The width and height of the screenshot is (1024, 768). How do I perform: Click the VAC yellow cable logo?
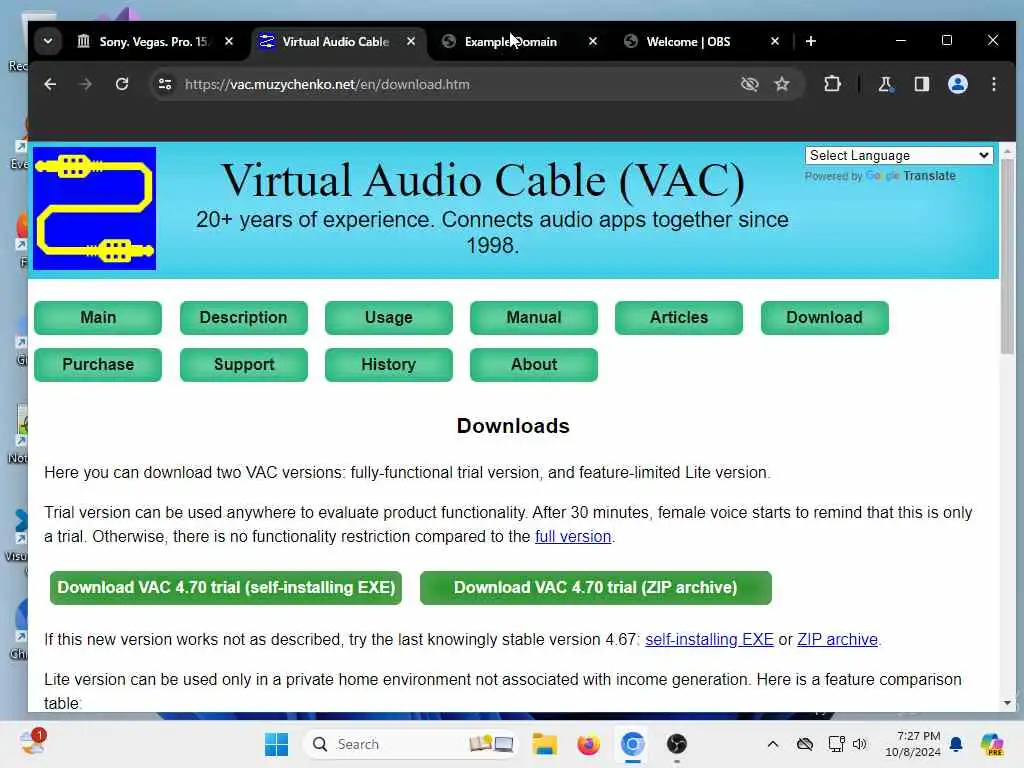(x=95, y=208)
